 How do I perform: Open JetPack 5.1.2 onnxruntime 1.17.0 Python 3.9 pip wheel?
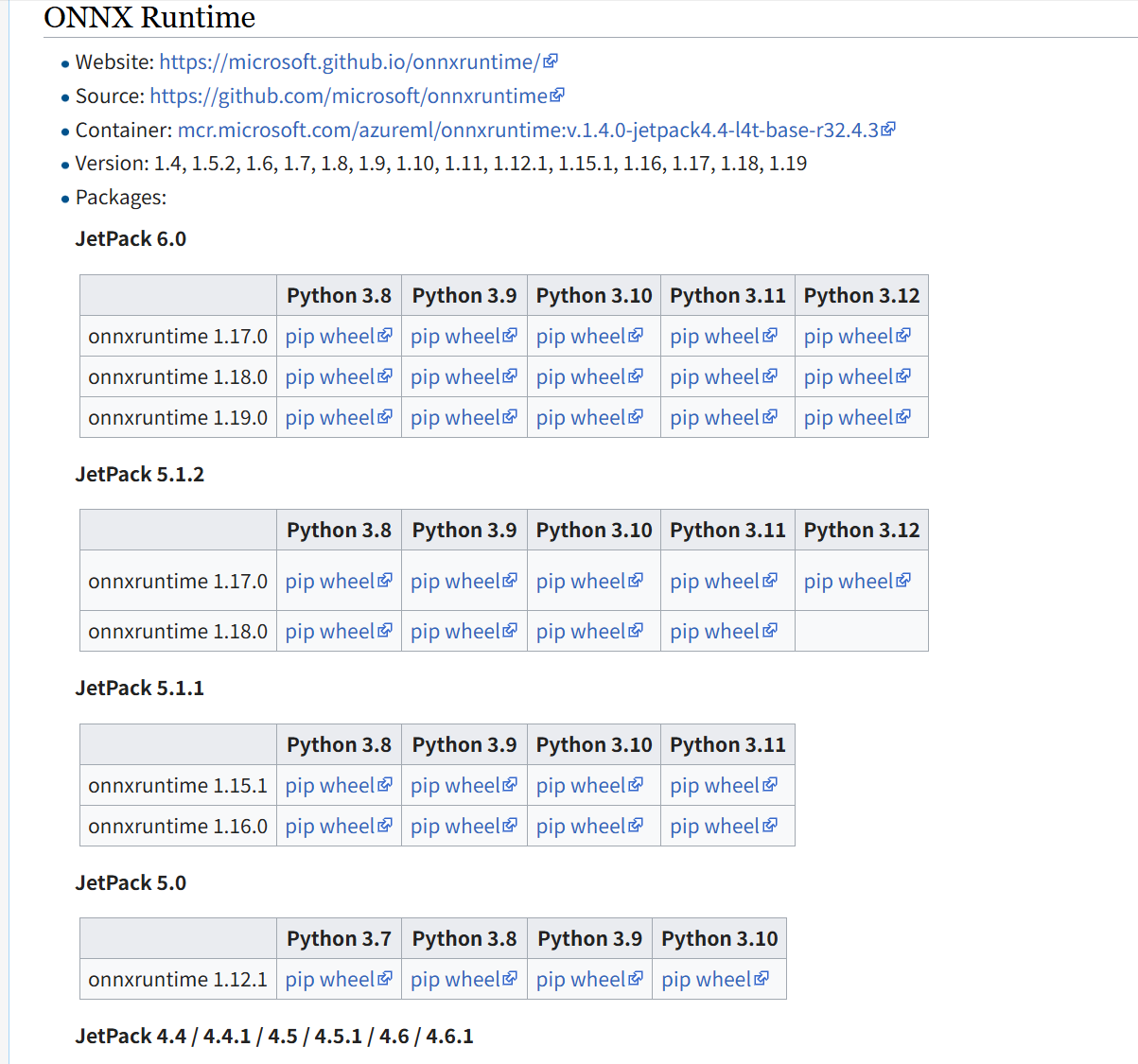[x=464, y=582]
